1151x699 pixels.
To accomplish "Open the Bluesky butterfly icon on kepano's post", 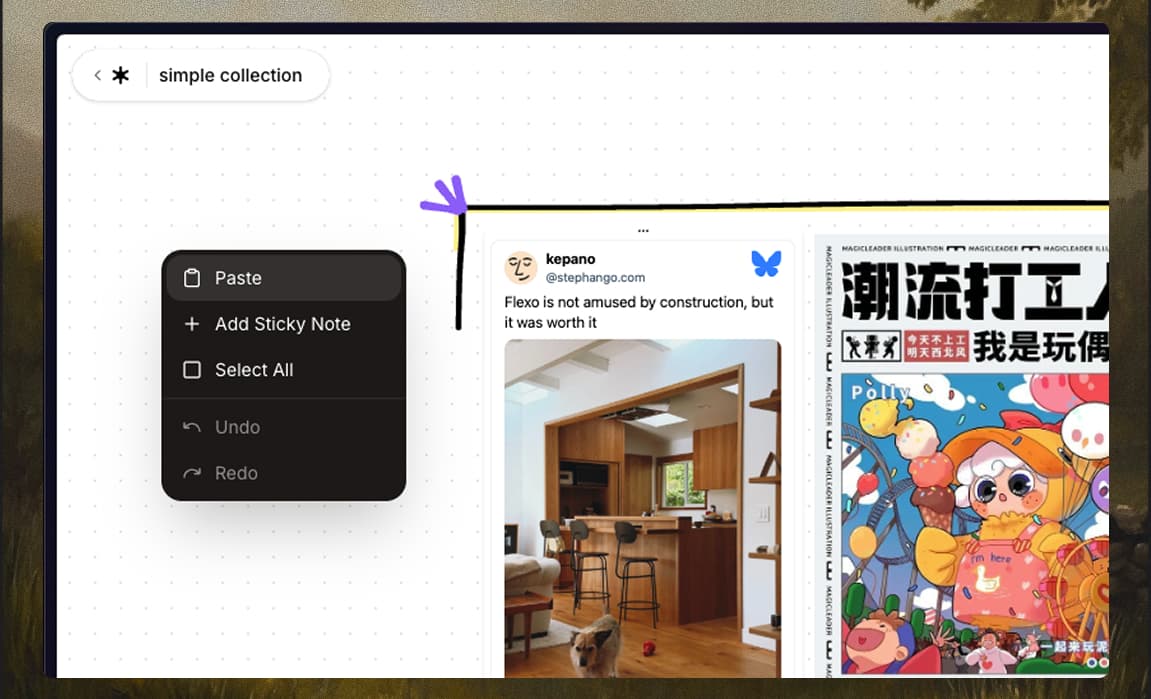I will 766,263.
